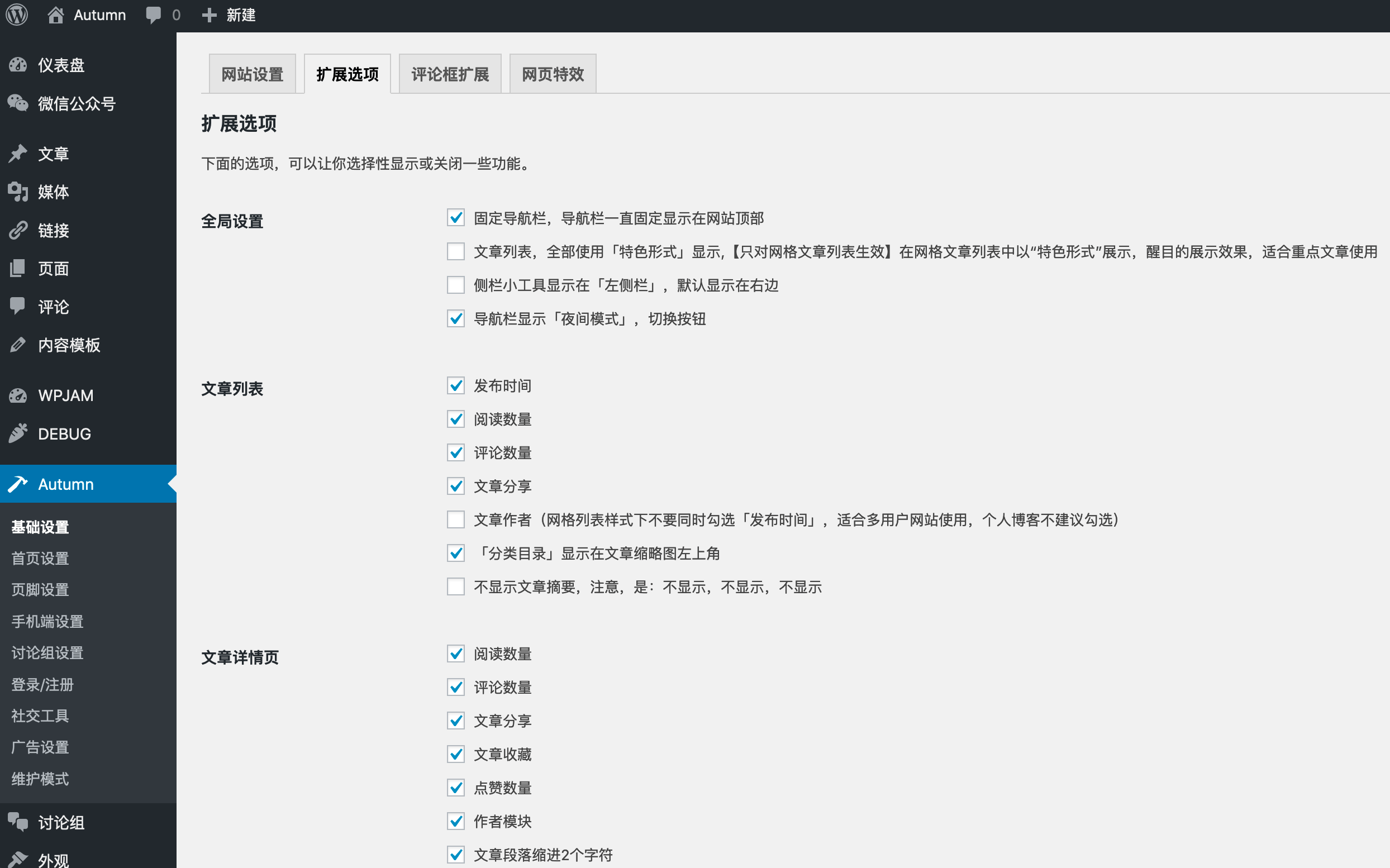
Task: Click the chain-link icon for 链接
Action: coord(18,230)
